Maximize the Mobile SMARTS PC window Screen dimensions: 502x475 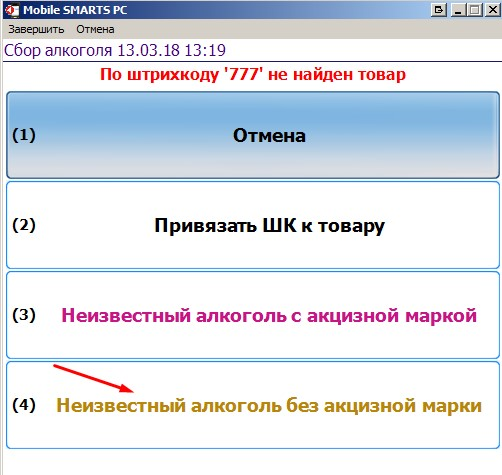click(x=474, y=10)
